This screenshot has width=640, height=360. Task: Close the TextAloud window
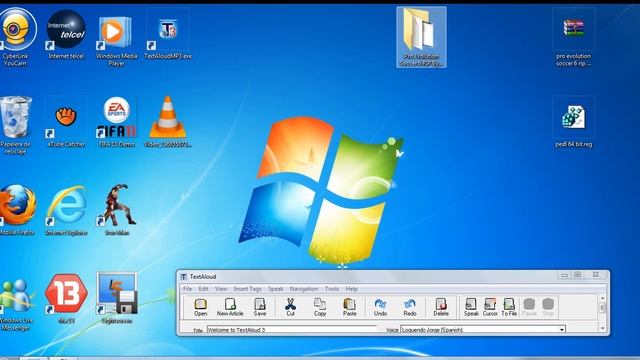(596, 275)
